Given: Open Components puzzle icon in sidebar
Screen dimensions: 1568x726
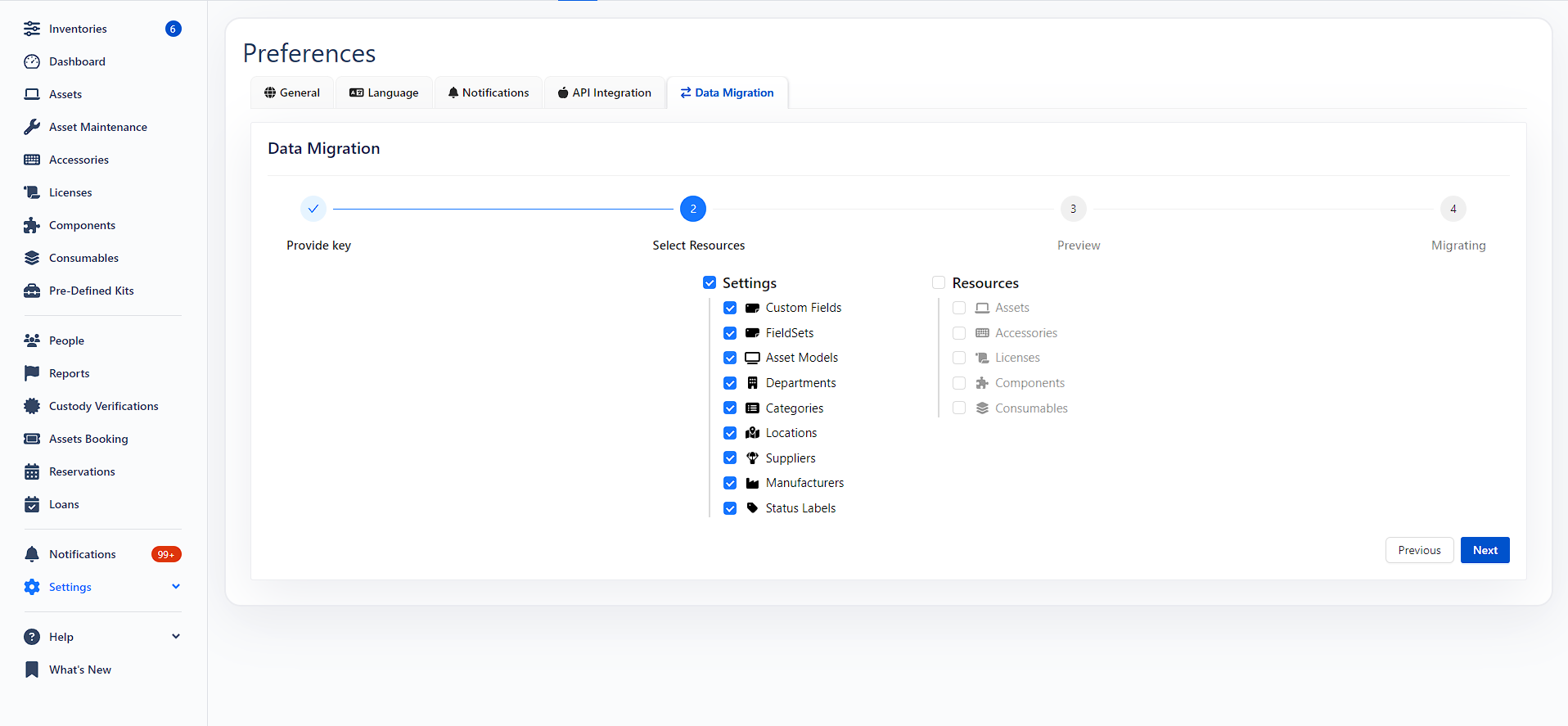Looking at the screenshot, I should [x=32, y=225].
